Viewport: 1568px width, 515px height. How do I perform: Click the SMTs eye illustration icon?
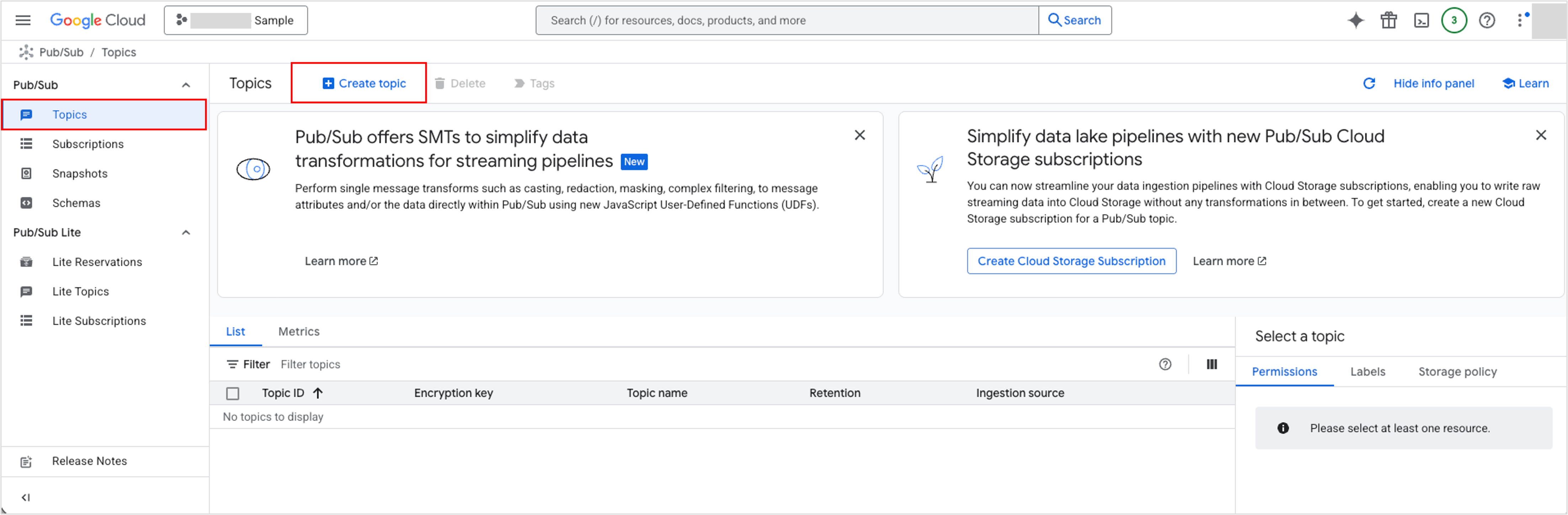click(x=253, y=169)
